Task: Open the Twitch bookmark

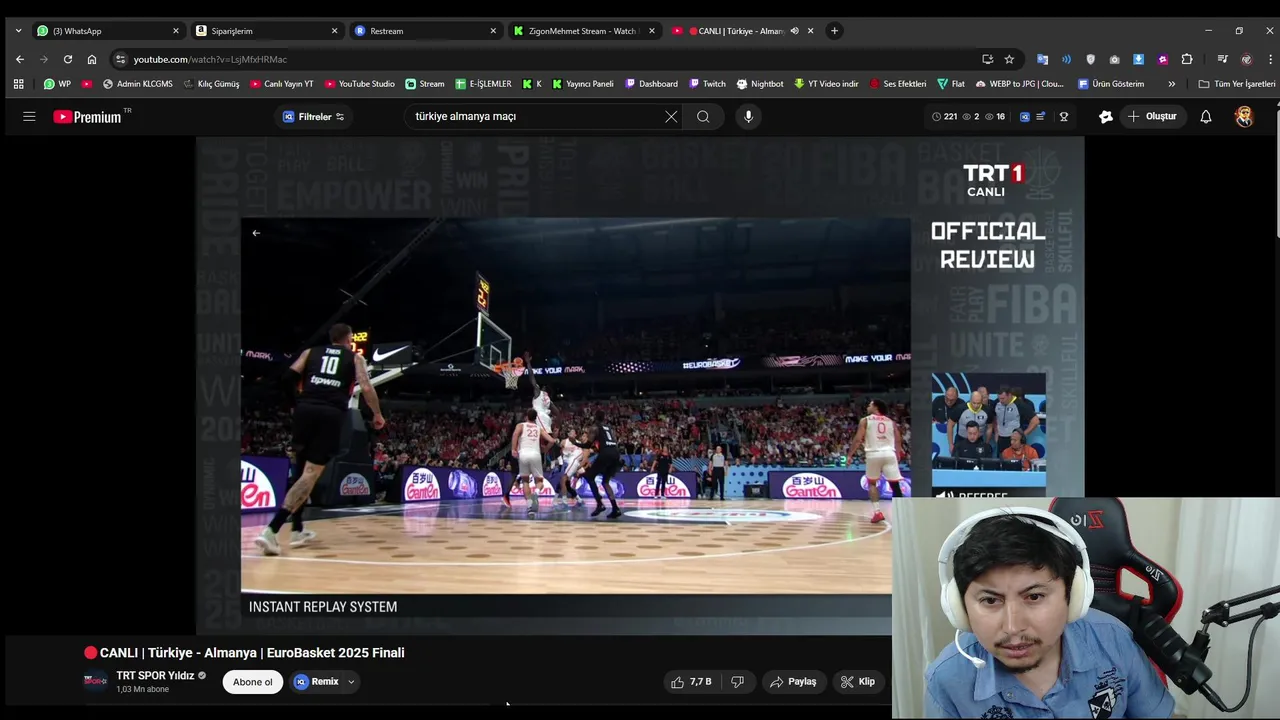Action: pos(707,84)
